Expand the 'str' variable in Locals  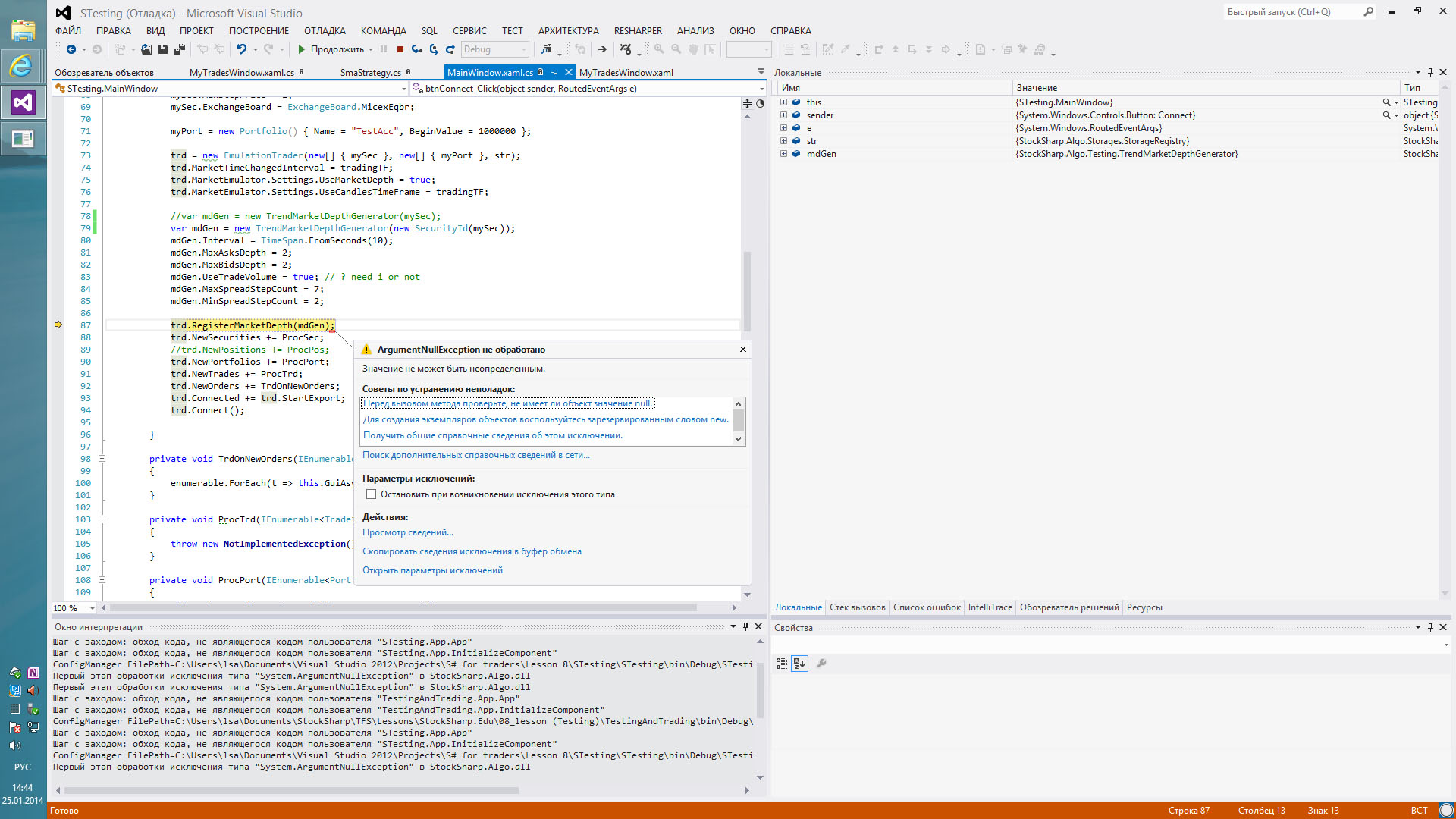pos(783,141)
